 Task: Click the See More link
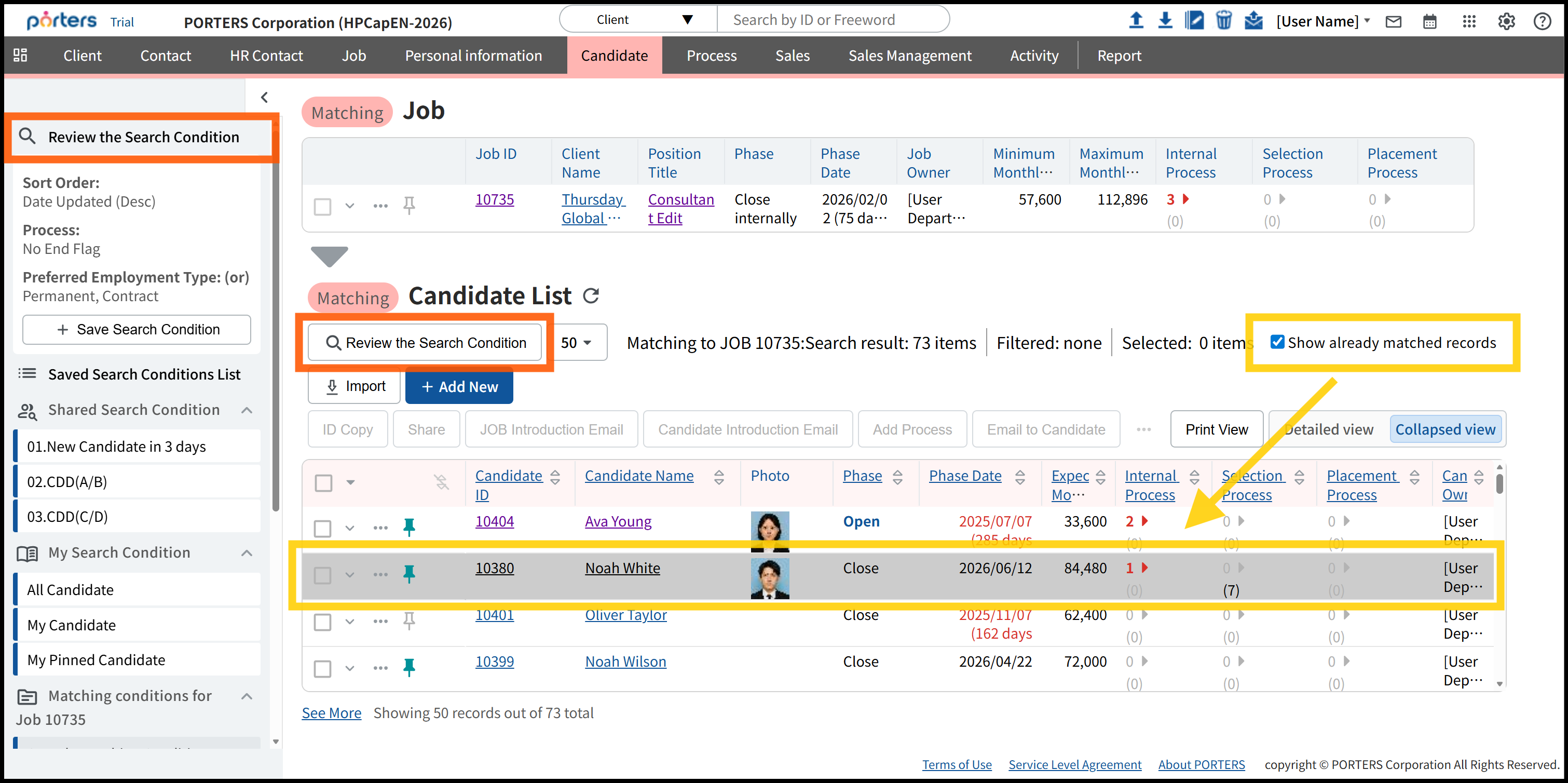331,713
